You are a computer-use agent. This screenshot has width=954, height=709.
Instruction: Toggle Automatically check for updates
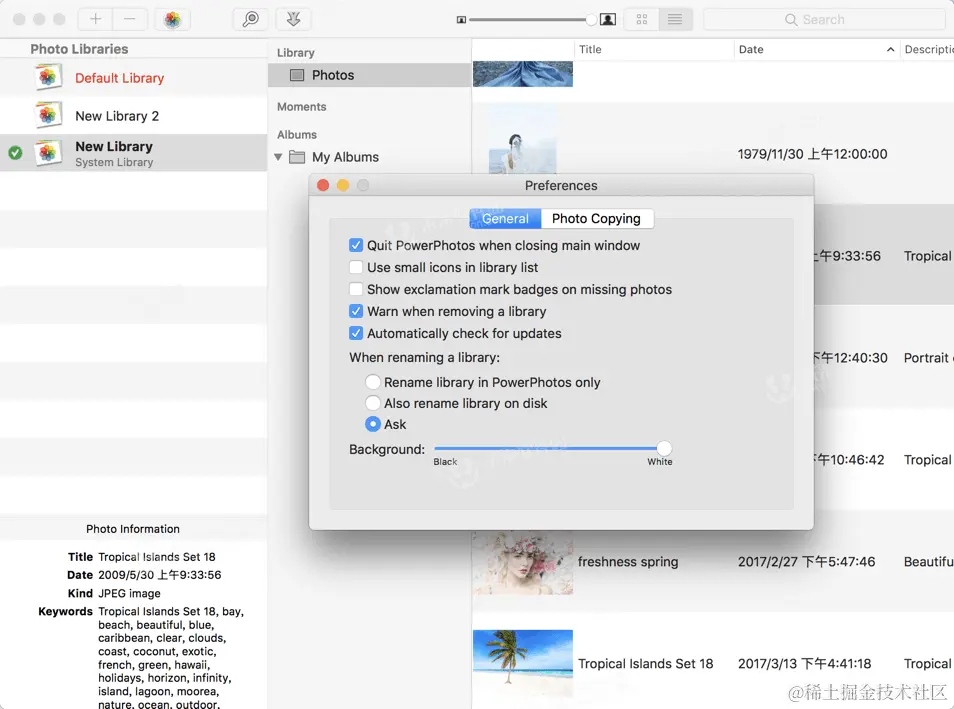[x=356, y=333]
